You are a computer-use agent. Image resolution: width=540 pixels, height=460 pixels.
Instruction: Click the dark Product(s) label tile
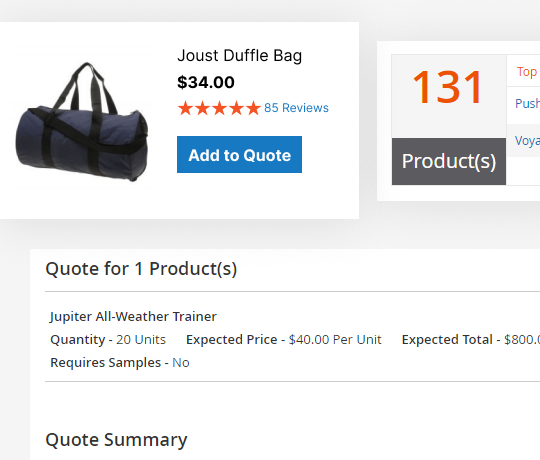coord(449,161)
